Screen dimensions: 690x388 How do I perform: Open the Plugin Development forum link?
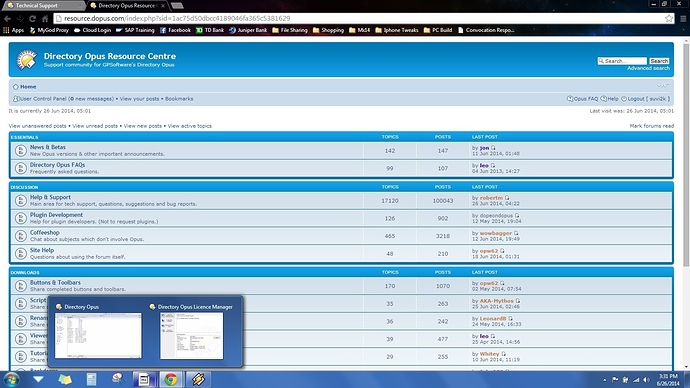56,215
